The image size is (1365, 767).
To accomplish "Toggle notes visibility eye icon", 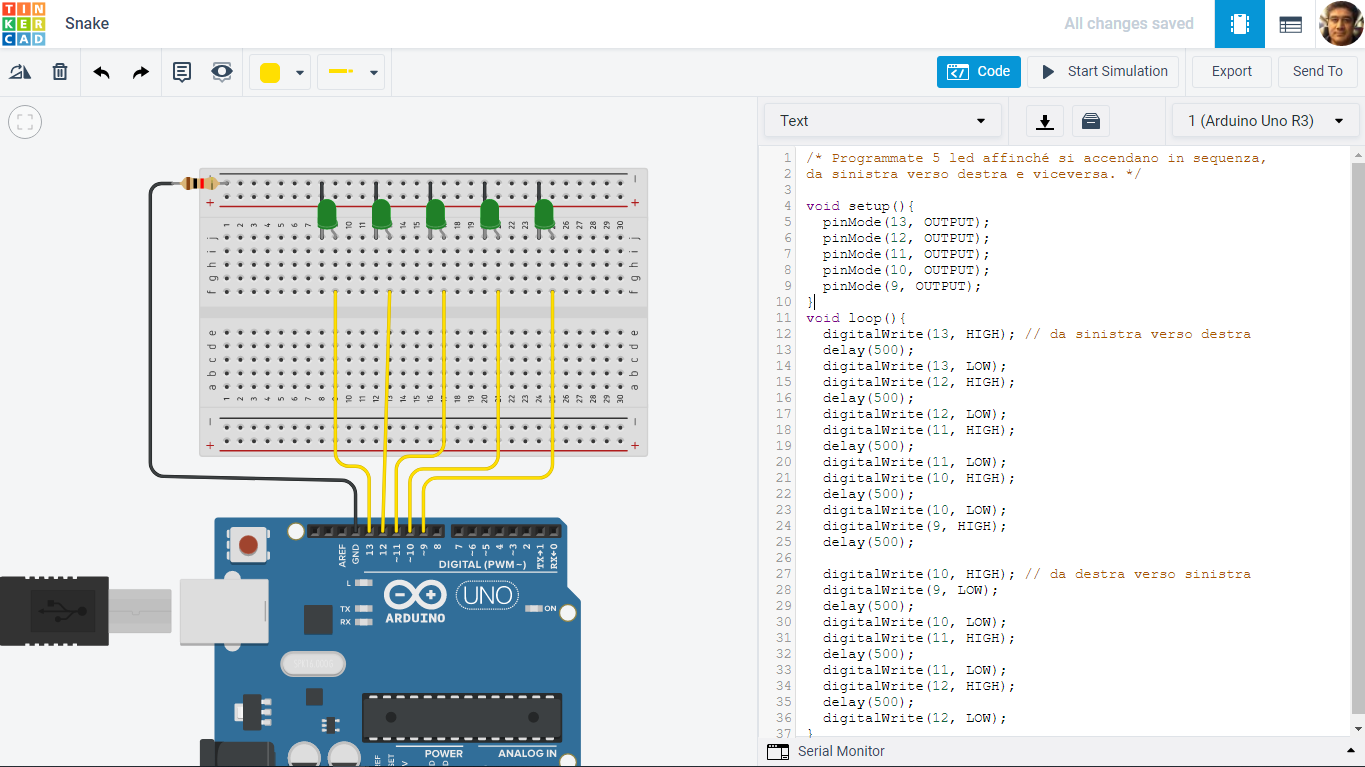I will 222,72.
